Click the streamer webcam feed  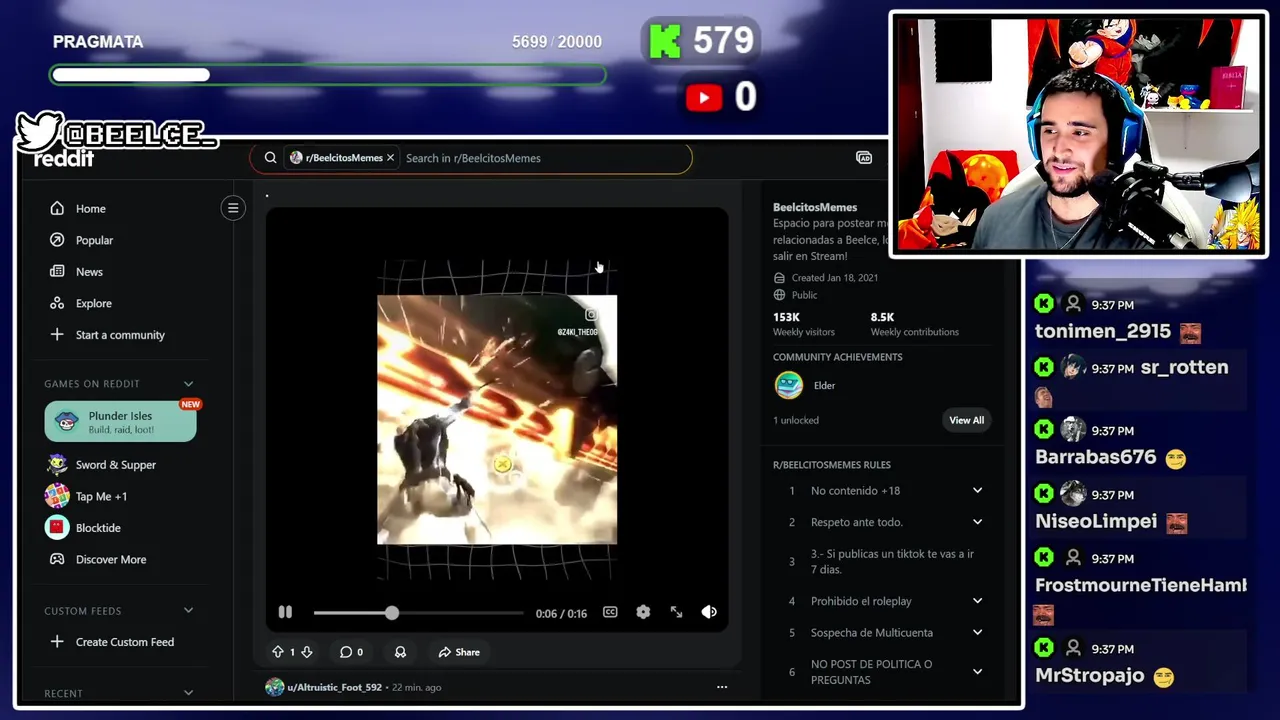[x=1078, y=134]
